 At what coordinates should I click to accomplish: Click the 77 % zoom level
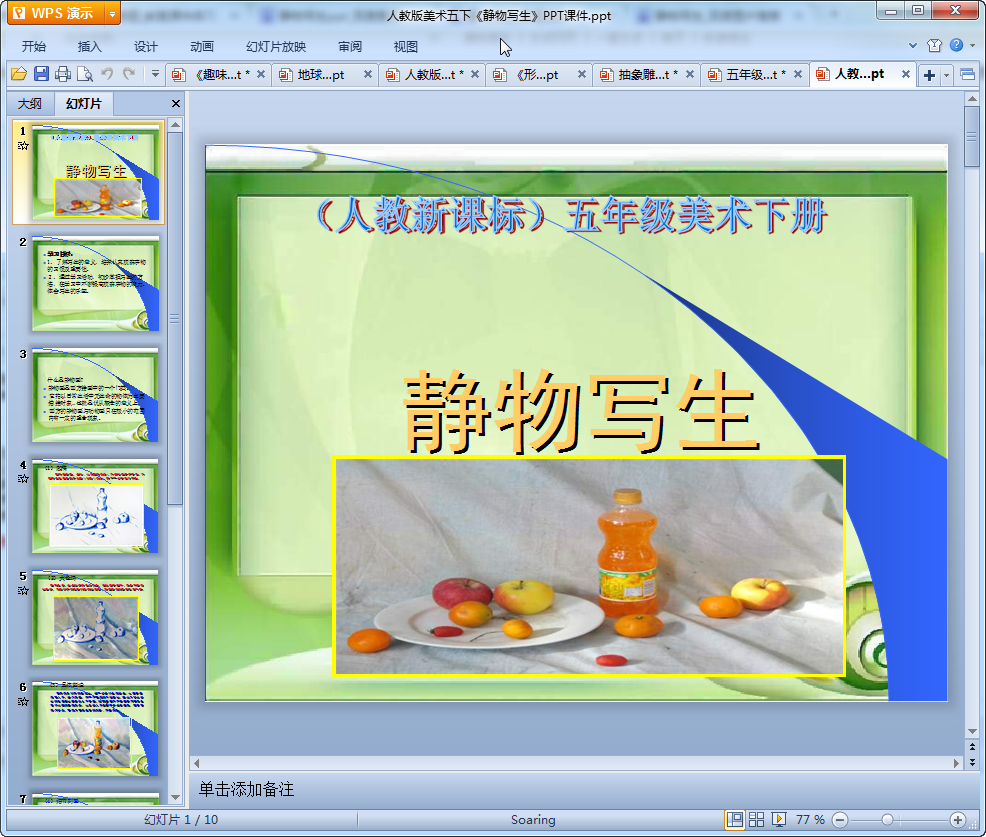tap(810, 819)
